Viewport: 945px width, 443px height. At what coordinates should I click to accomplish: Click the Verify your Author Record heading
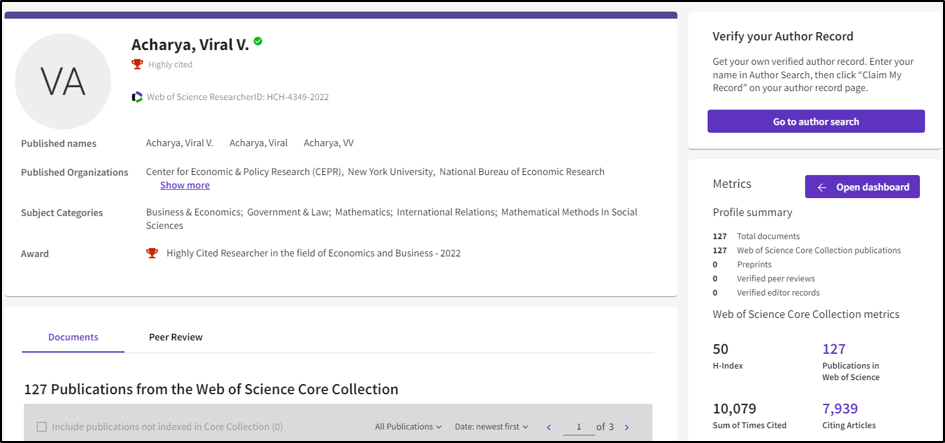[783, 36]
